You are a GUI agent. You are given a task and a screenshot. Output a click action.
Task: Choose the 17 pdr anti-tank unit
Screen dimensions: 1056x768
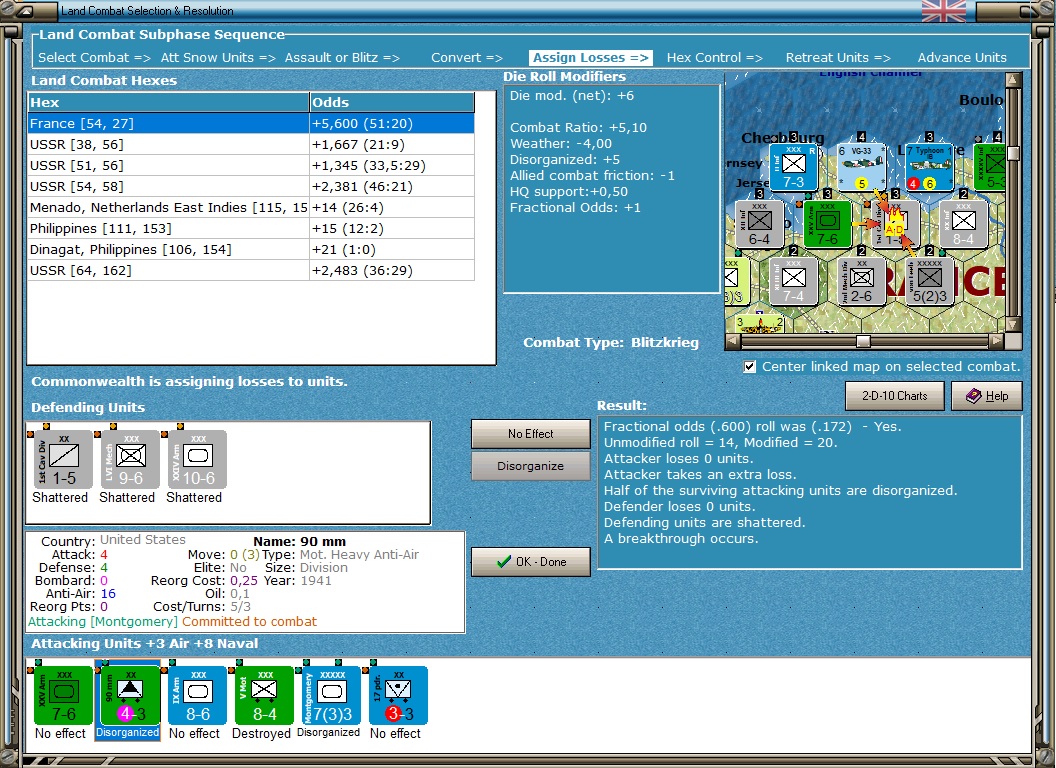(397, 695)
